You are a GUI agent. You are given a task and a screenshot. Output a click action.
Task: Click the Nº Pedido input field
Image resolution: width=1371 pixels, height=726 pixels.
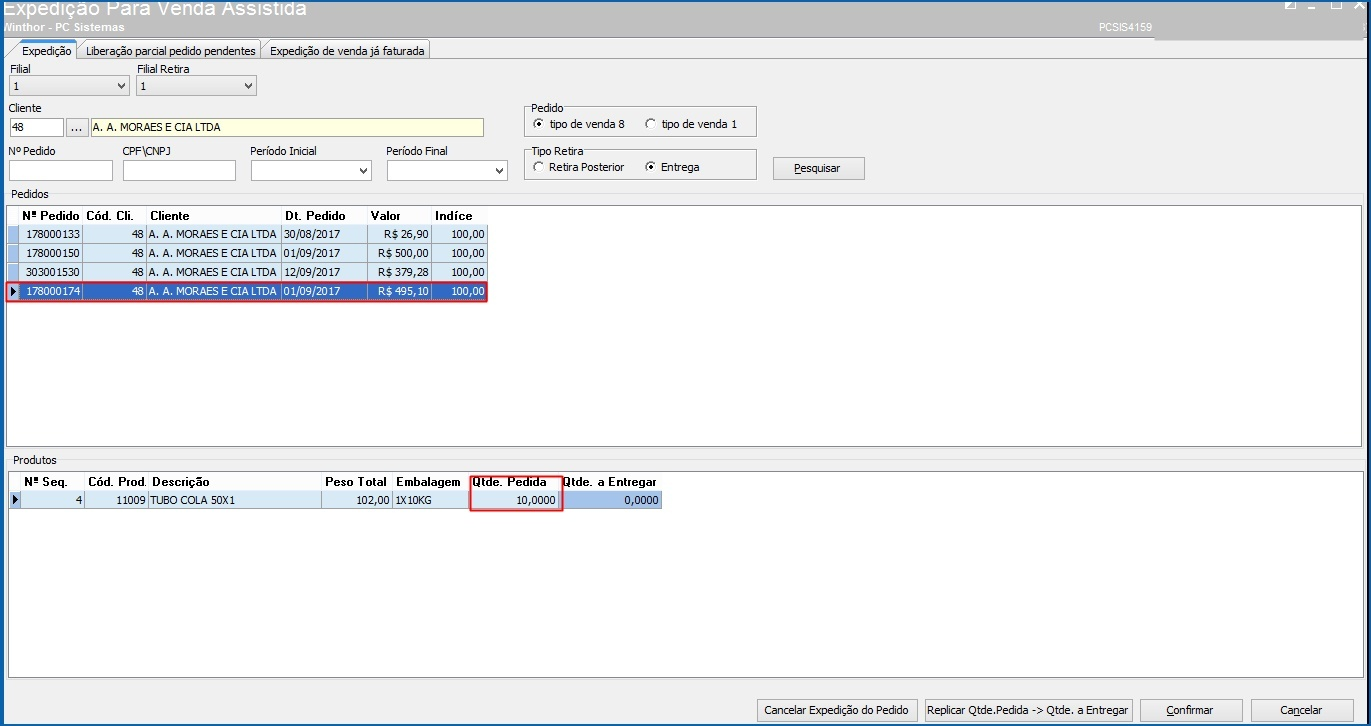pyautogui.click(x=61, y=171)
